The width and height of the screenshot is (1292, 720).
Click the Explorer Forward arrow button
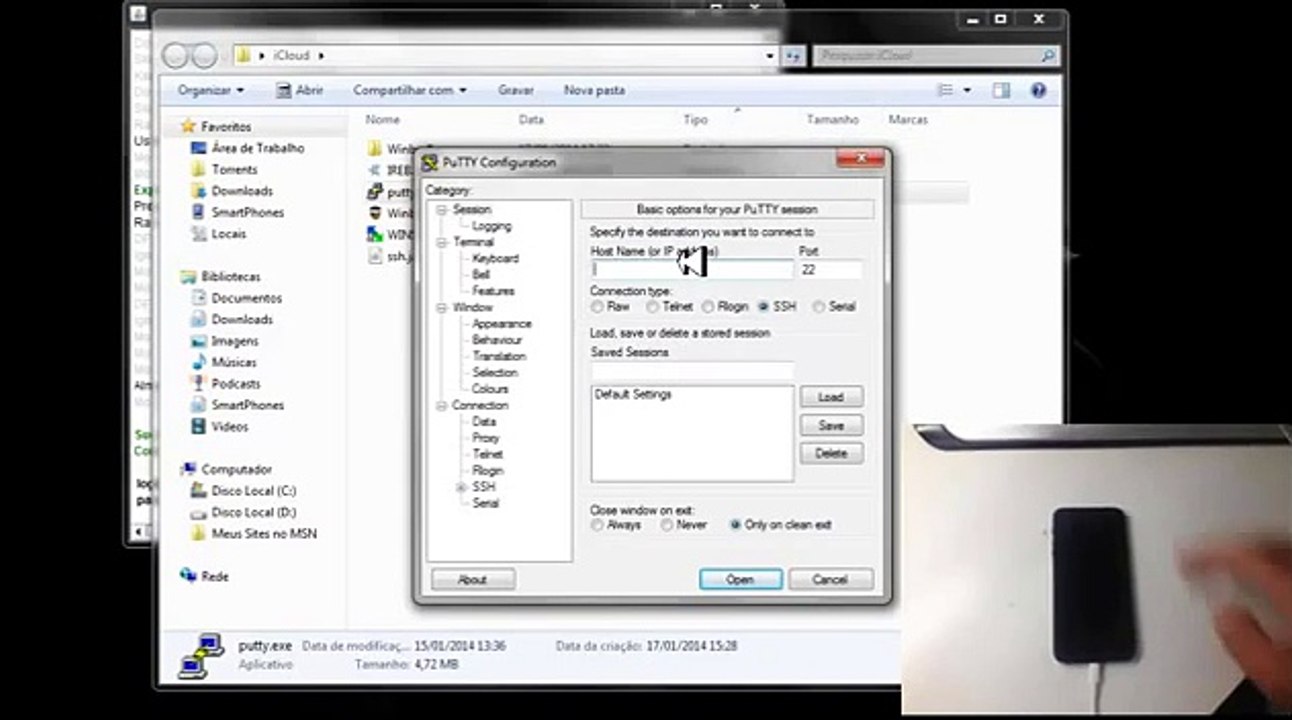pyautogui.click(x=204, y=55)
